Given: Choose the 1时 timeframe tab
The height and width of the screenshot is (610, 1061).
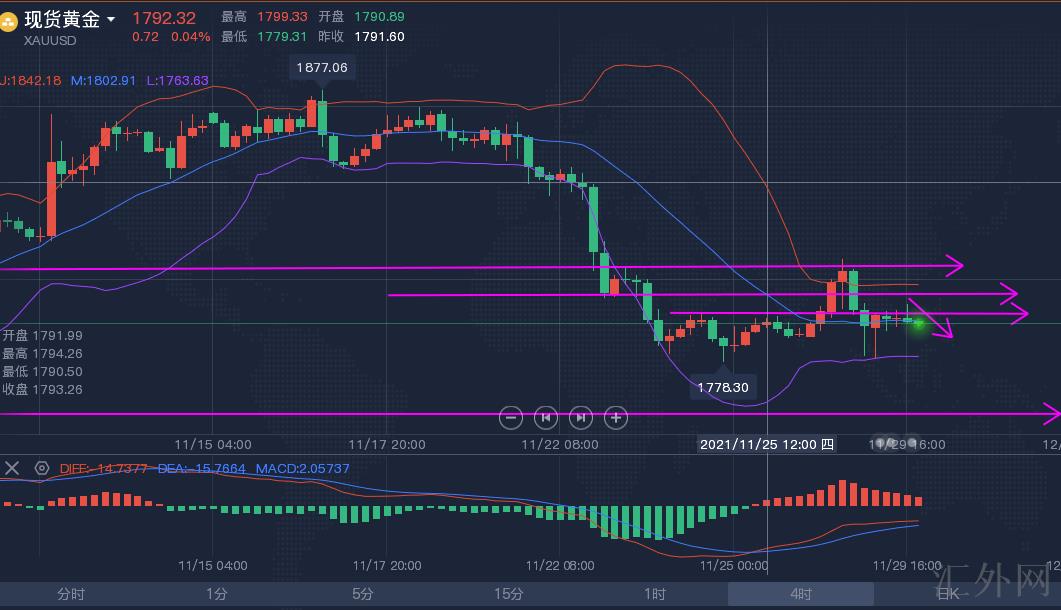Looking at the screenshot, I should (x=655, y=594).
